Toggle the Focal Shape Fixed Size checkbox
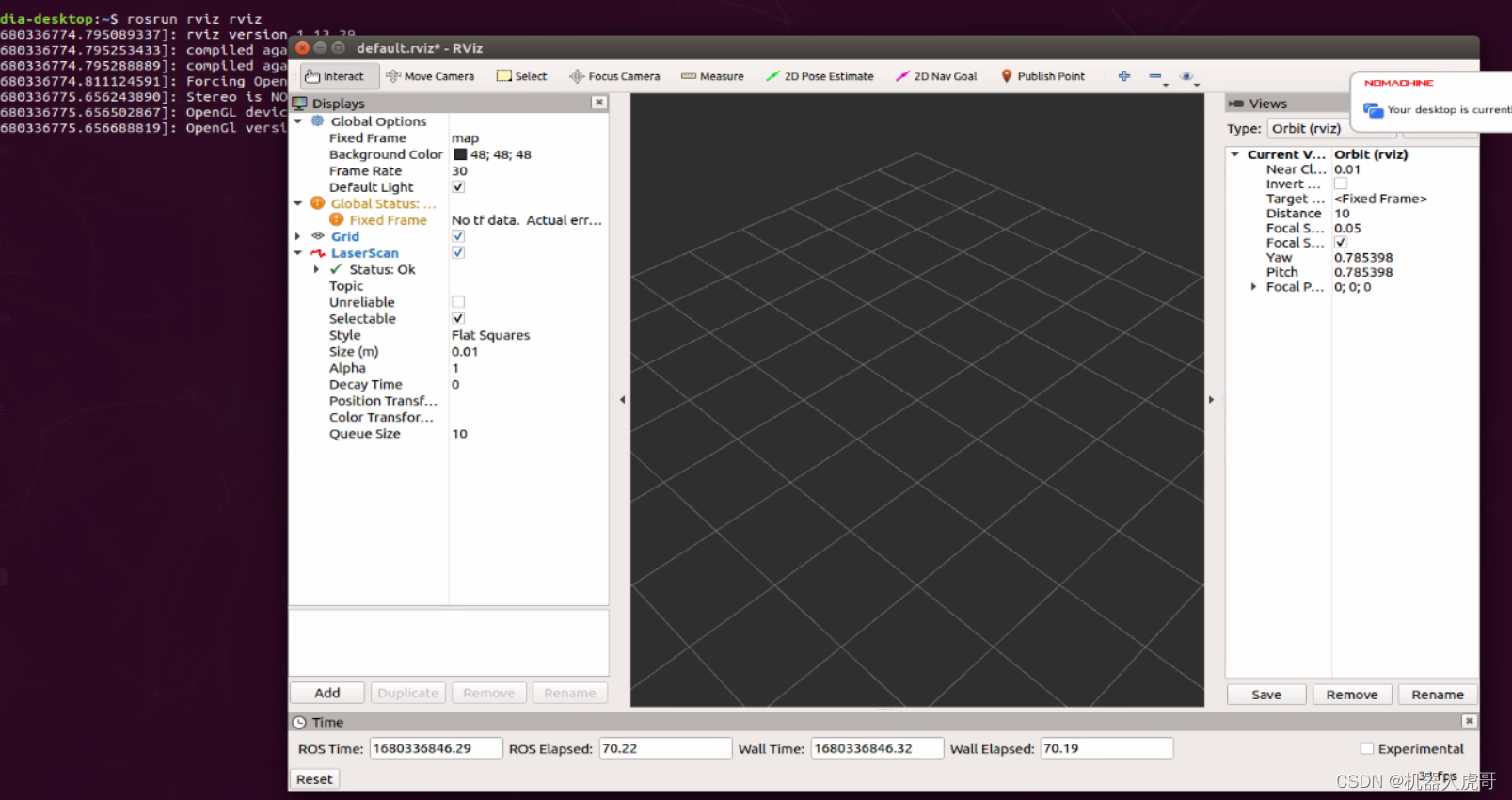1512x800 pixels. [x=1341, y=242]
